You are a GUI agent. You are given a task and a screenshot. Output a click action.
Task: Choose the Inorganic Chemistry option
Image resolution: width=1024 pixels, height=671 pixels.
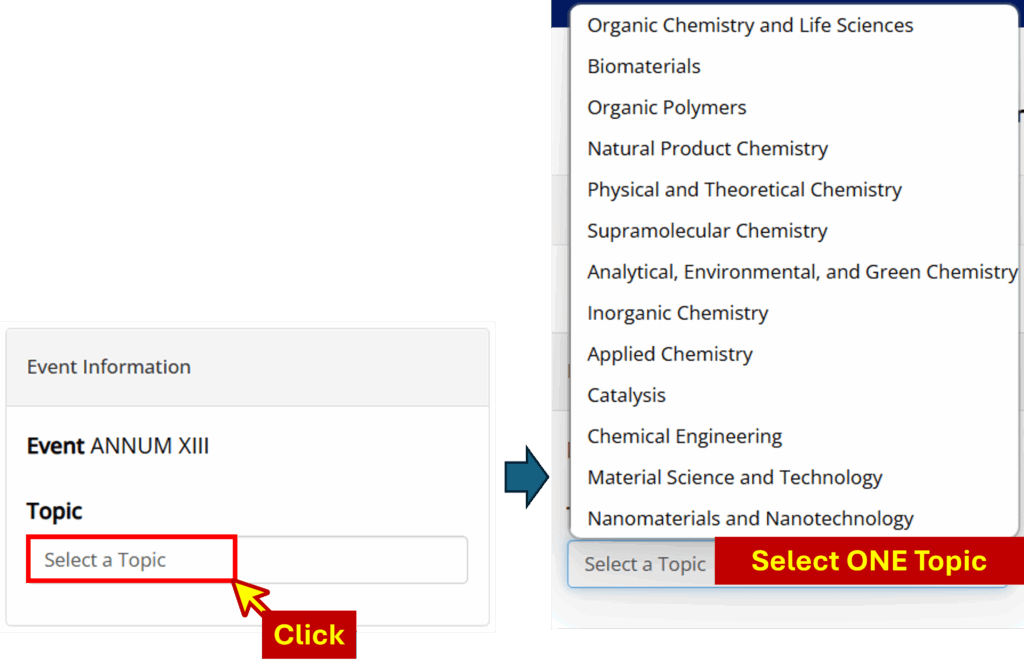678,313
